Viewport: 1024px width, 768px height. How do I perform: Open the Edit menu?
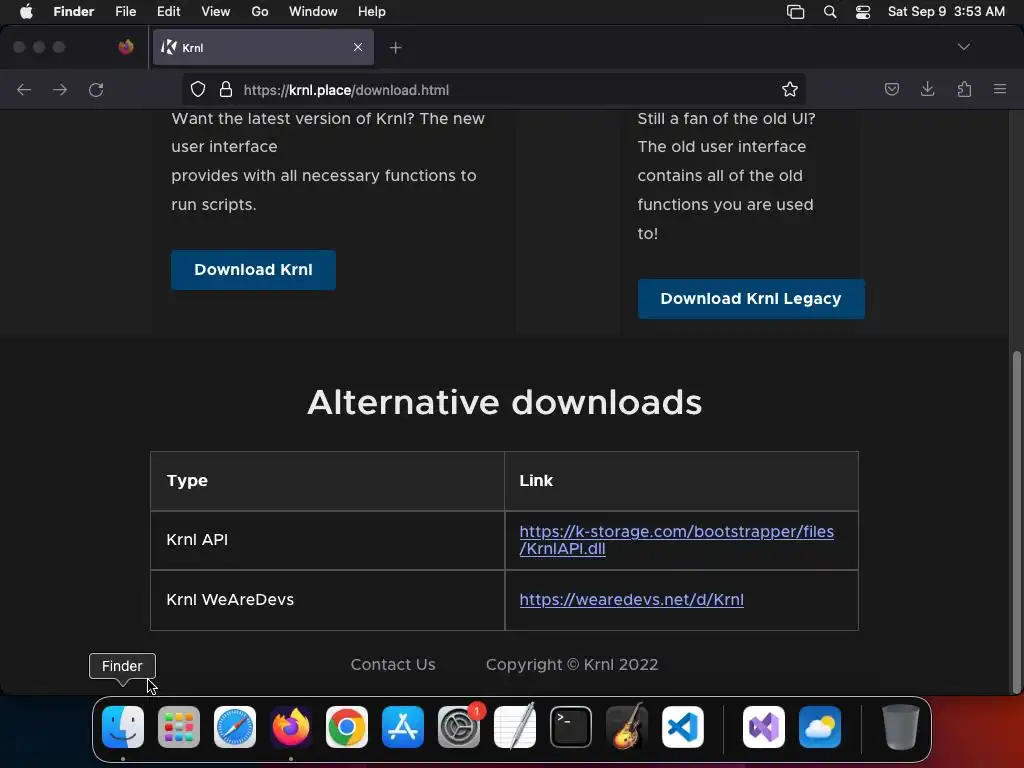[168, 12]
